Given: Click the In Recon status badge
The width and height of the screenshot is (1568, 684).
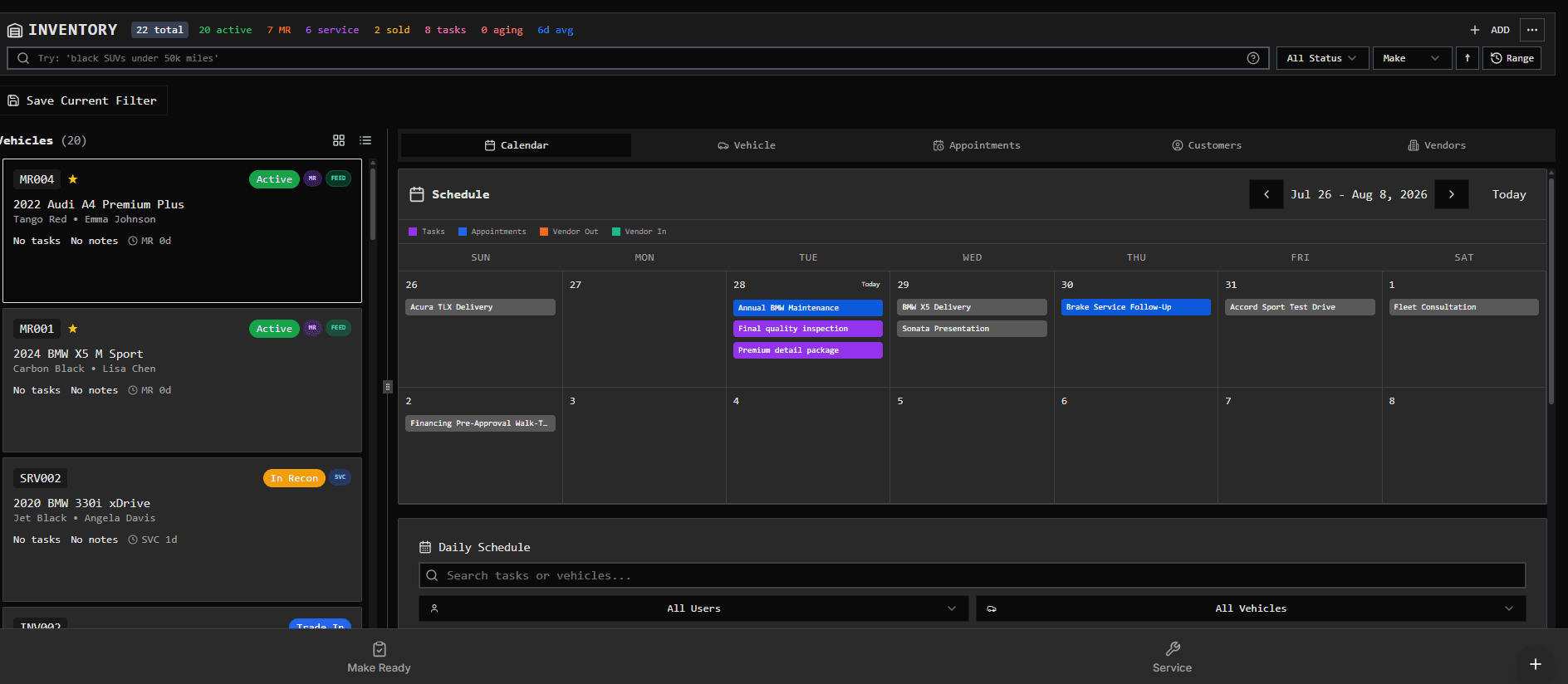Looking at the screenshot, I should [294, 478].
